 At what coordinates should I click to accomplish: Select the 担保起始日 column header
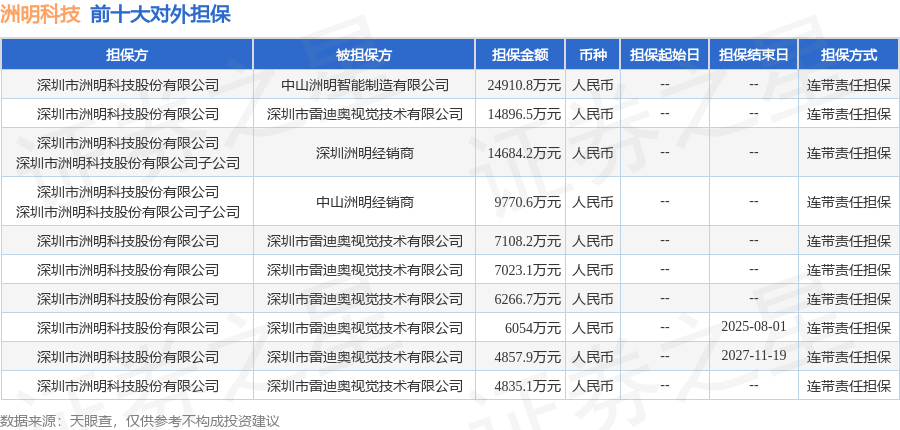tap(665, 55)
